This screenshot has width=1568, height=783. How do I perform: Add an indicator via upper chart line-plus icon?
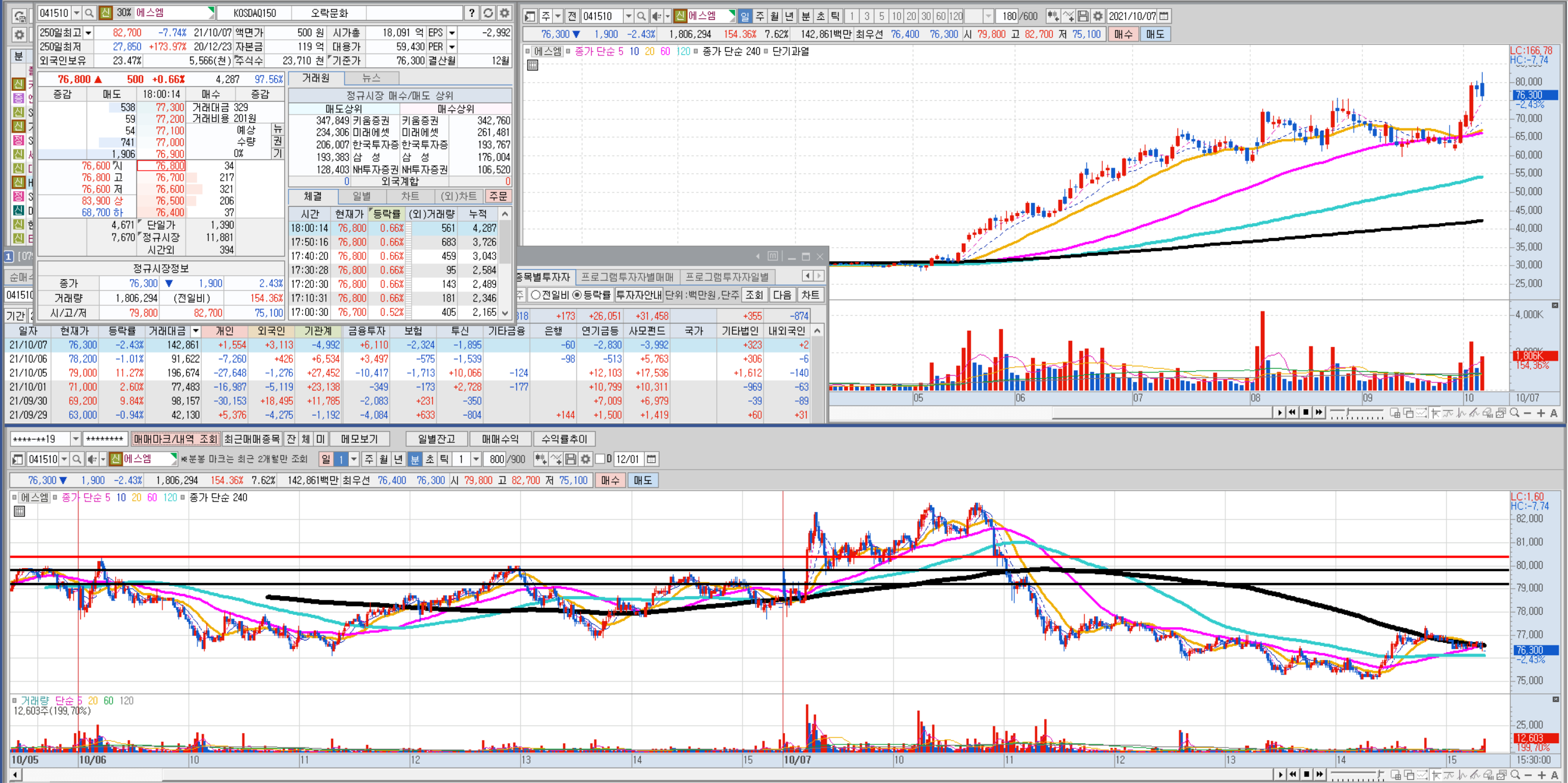(1068, 16)
